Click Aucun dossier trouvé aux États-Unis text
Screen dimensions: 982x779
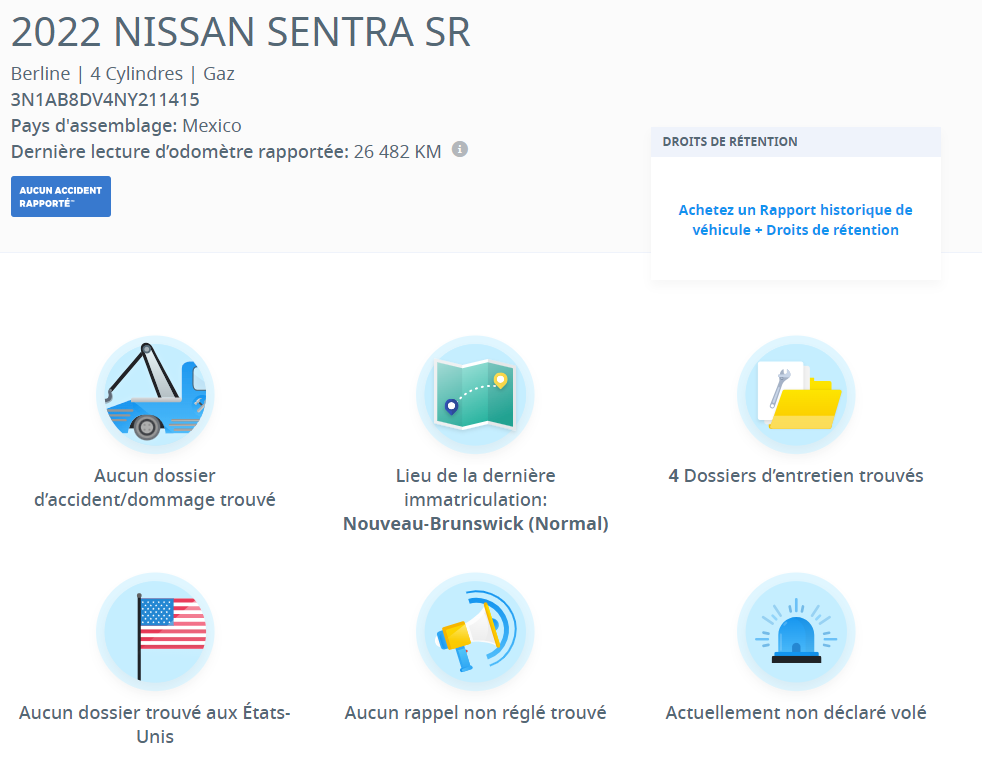click(x=155, y=725)
